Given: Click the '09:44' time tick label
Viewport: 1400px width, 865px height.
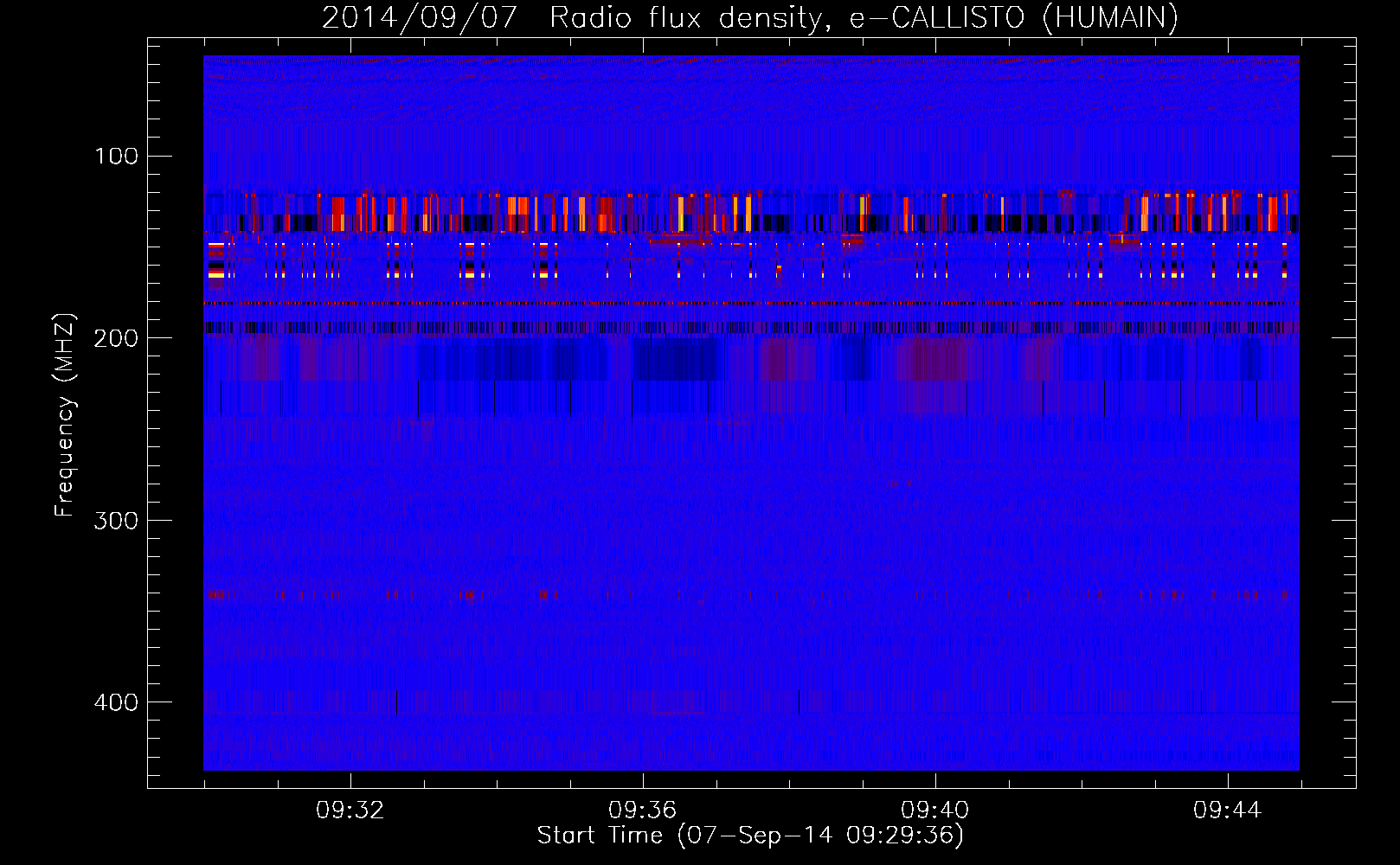Looking at the screenshot, I should point(1227,811).
